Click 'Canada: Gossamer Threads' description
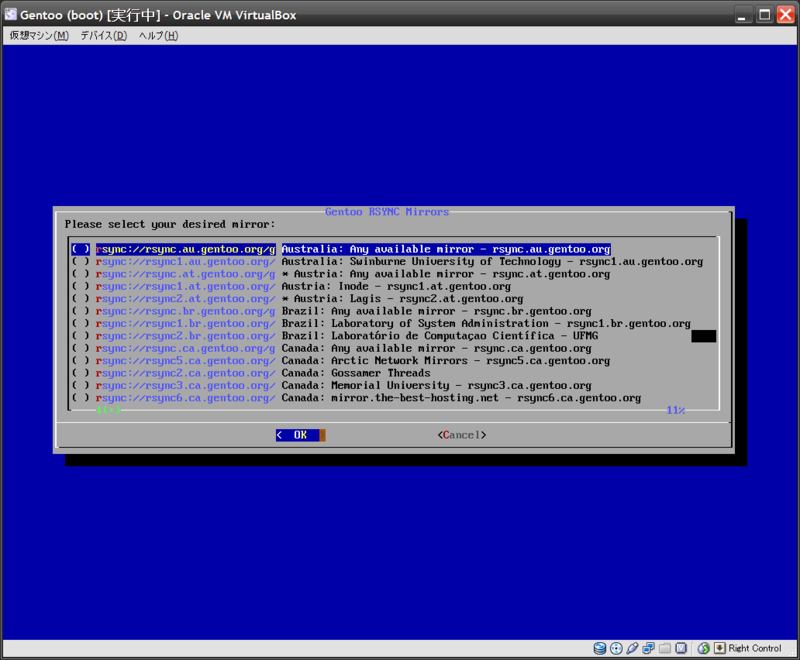Screen dimensions: 800x660 pyautogui.click(x=356, y=373)
